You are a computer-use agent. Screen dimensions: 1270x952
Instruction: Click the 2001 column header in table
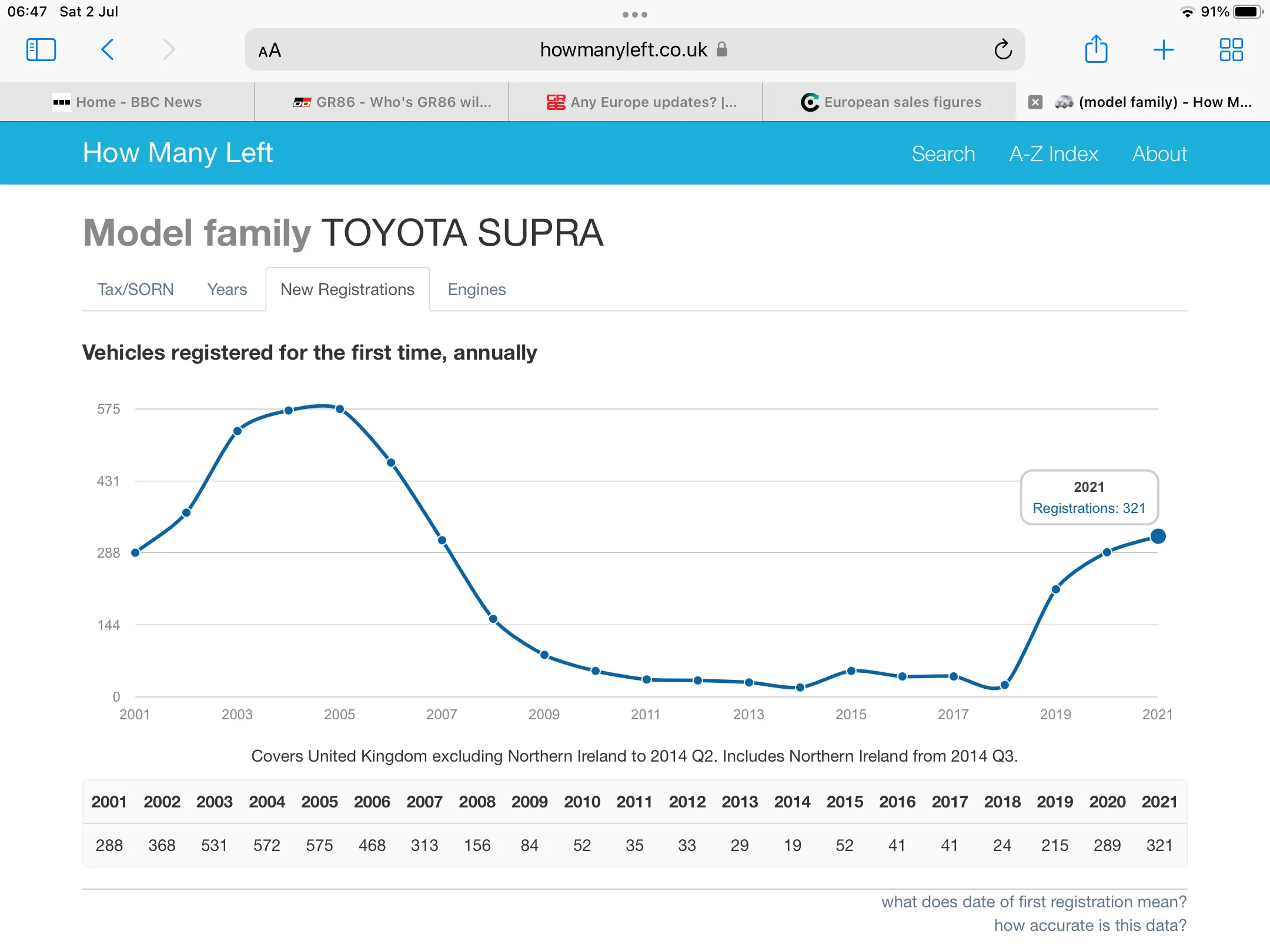pyautogui.click(x=109, y=802)
